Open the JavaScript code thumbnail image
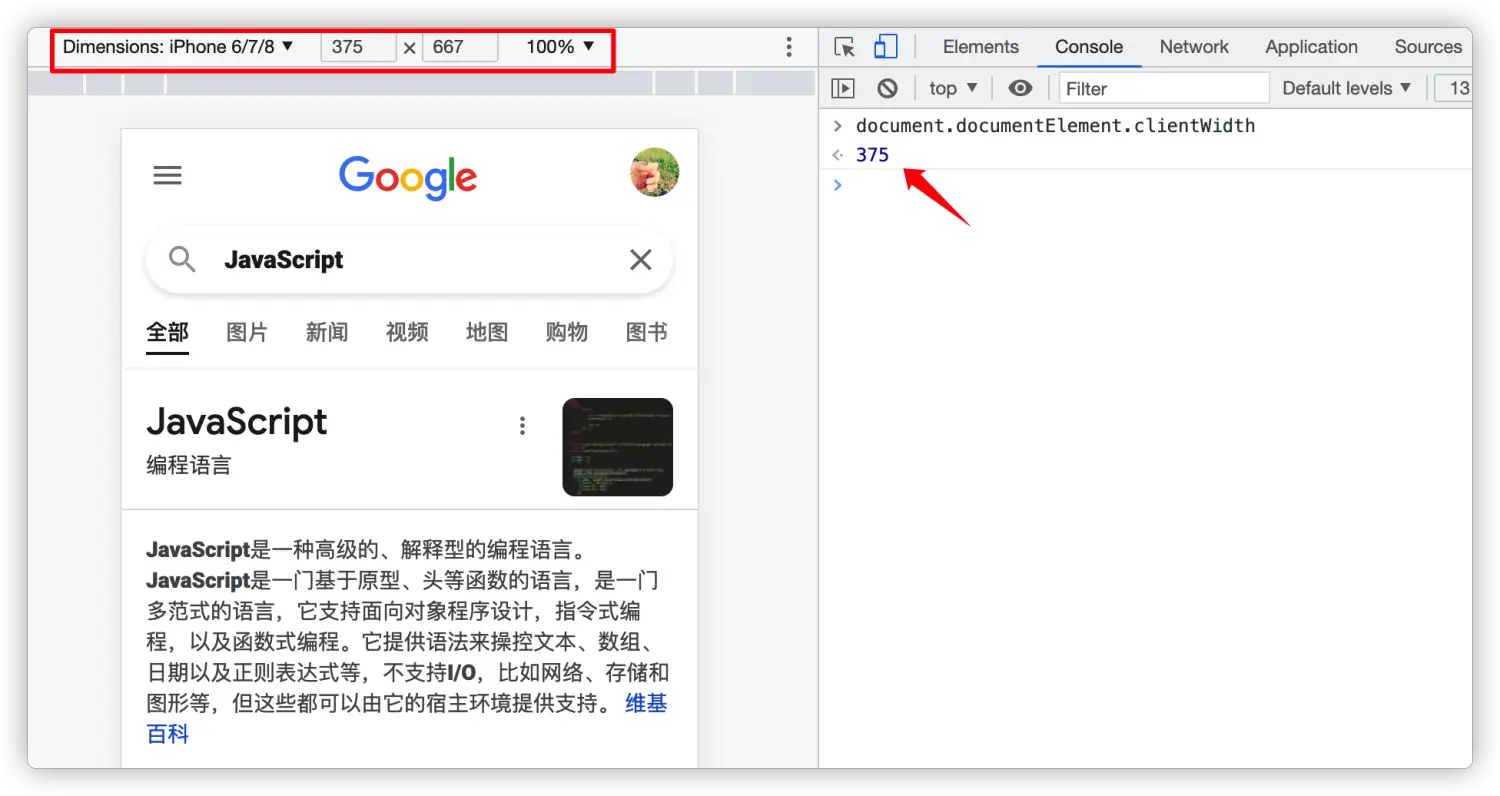This screenshot has width=1500, height=796. [618, 447]
